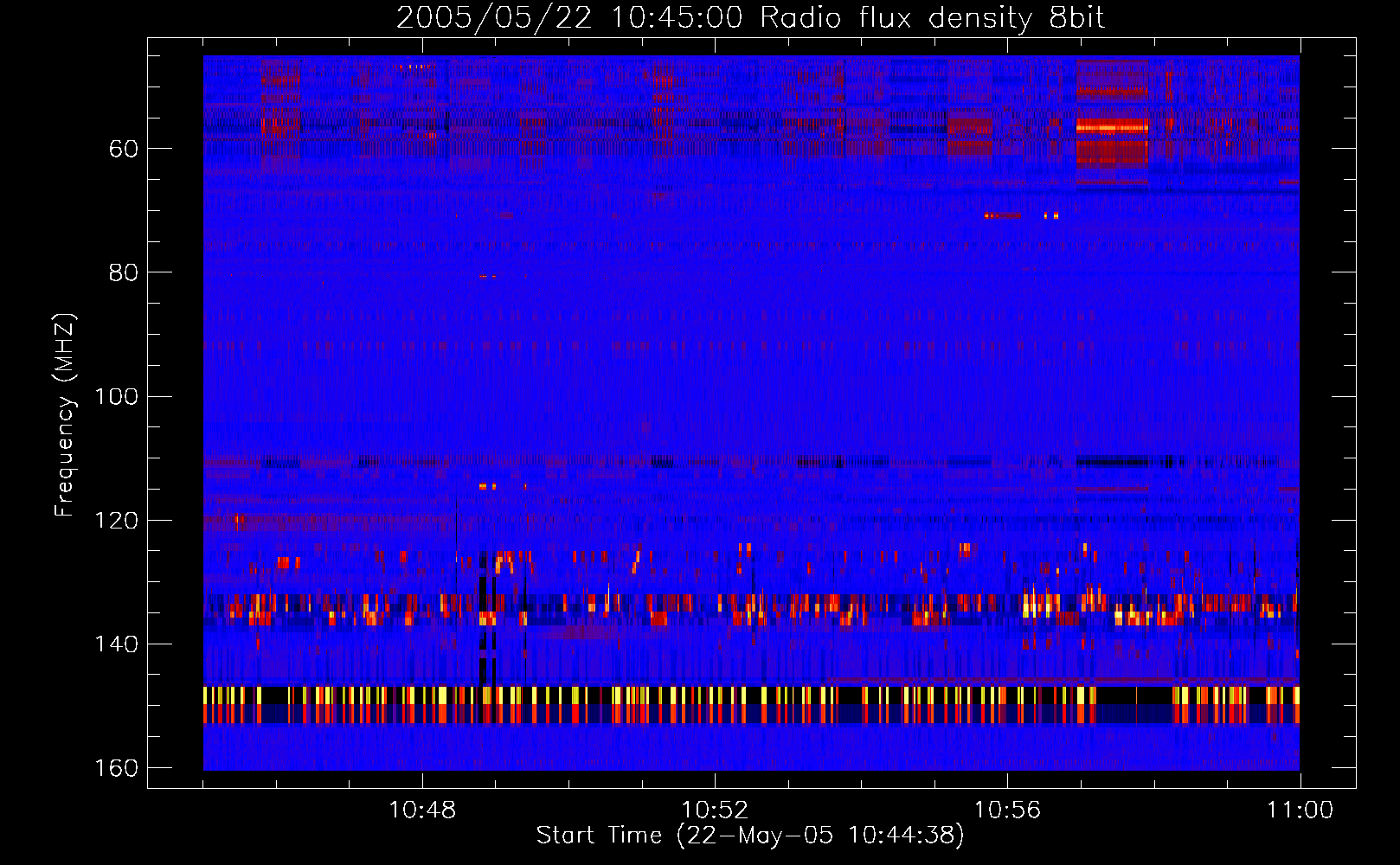Select the 60 frequency tick label
The height and width of the screenshot is (865, 1400).
pos(124,149)
